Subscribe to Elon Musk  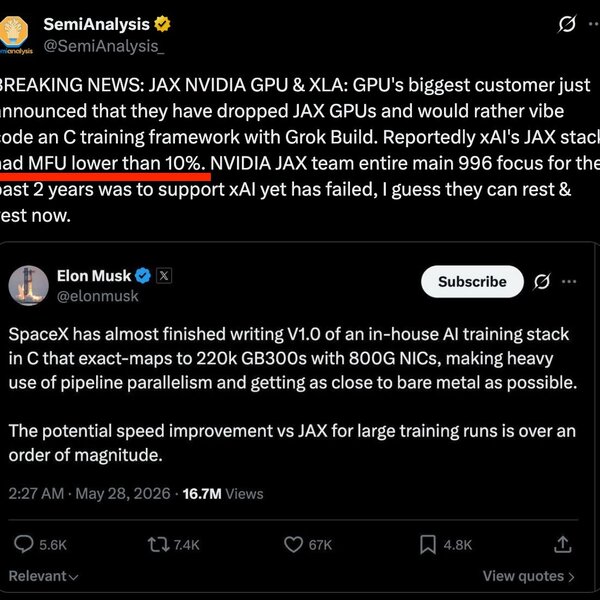[x=472, y=282]
